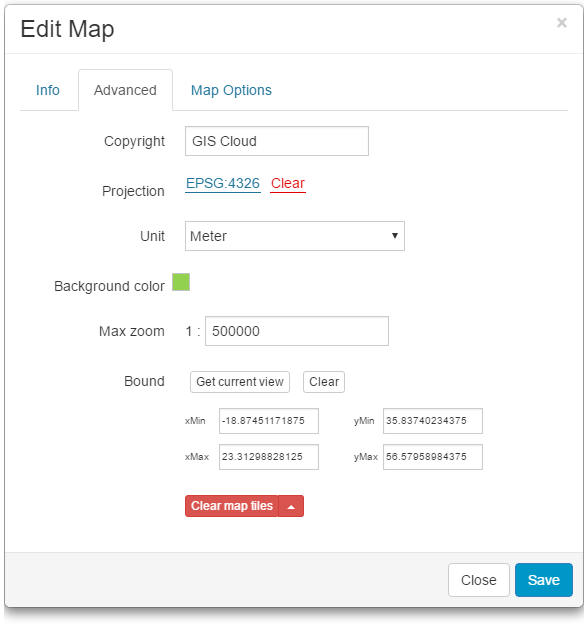This screenshot has height=624, width=588.
Task: Dismiss dialog with the X icon
Action: (x=561, y=23)
